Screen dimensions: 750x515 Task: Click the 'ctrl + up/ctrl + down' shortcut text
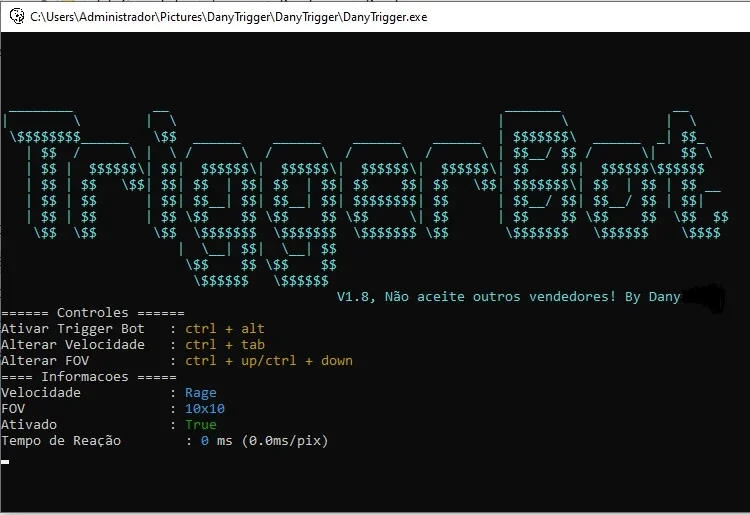(x=269, y=361)
